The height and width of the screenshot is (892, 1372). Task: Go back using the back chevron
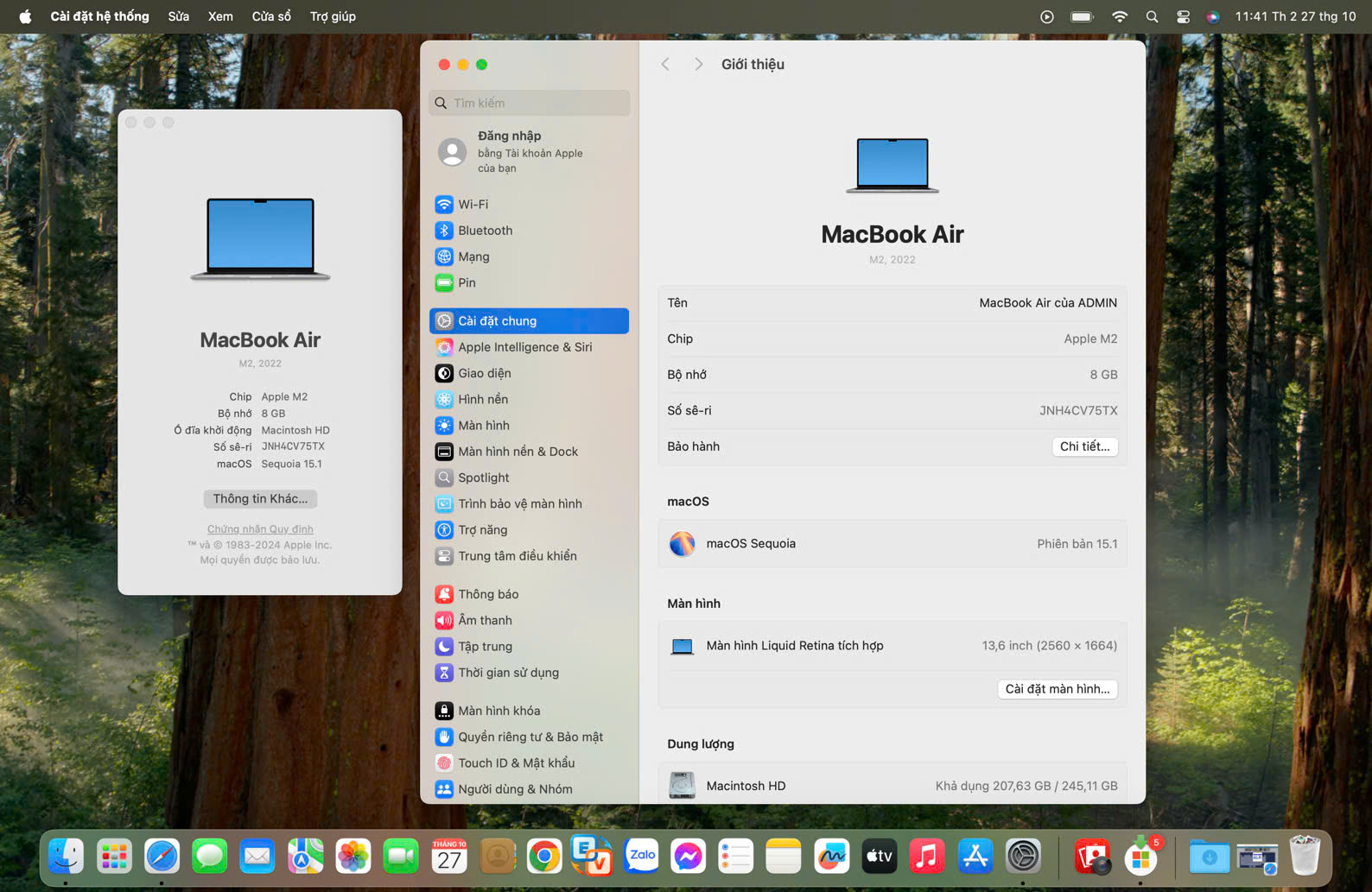[x=665, y=65]
